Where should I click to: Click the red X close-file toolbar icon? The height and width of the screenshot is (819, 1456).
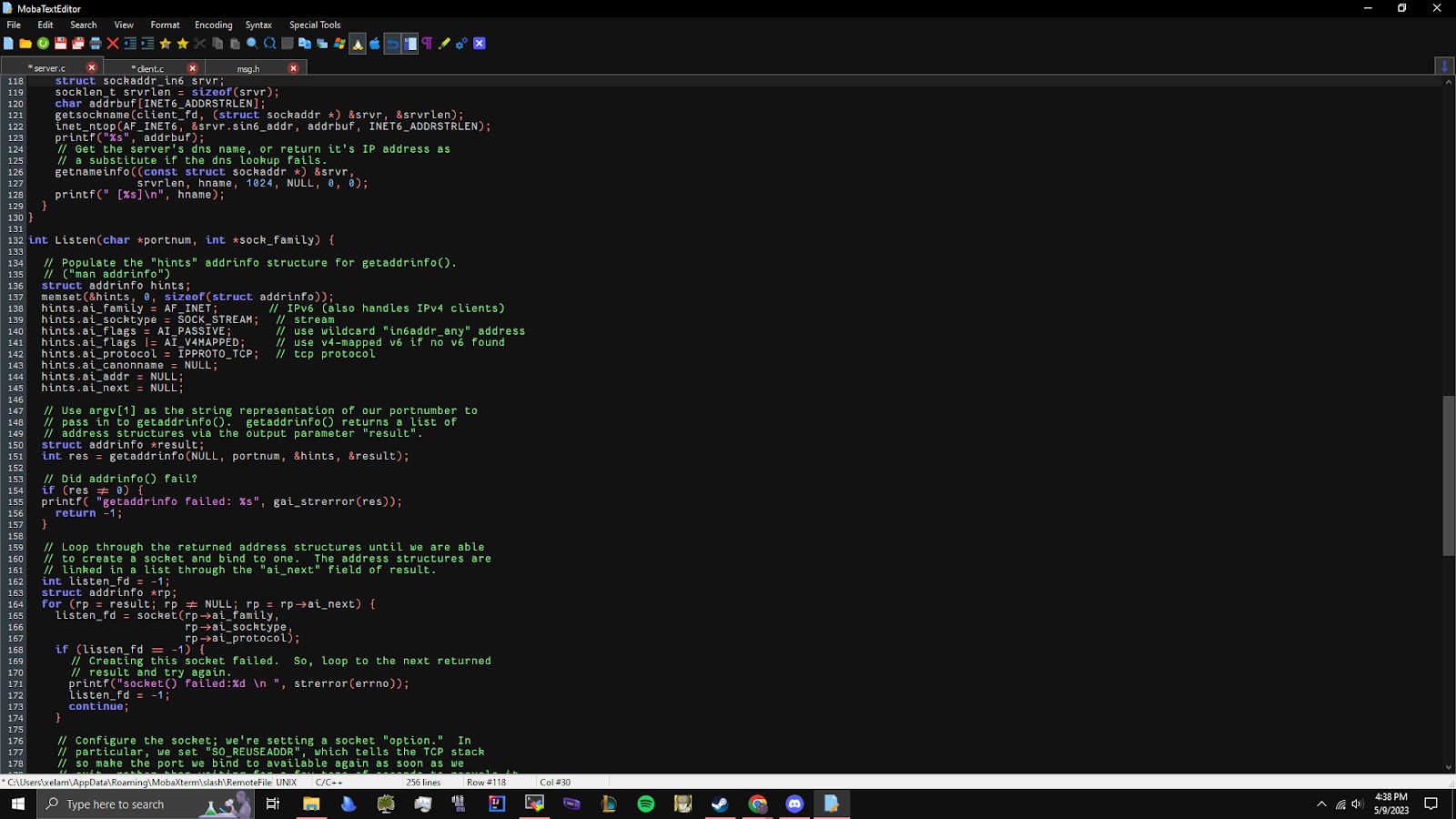[113, 44]
